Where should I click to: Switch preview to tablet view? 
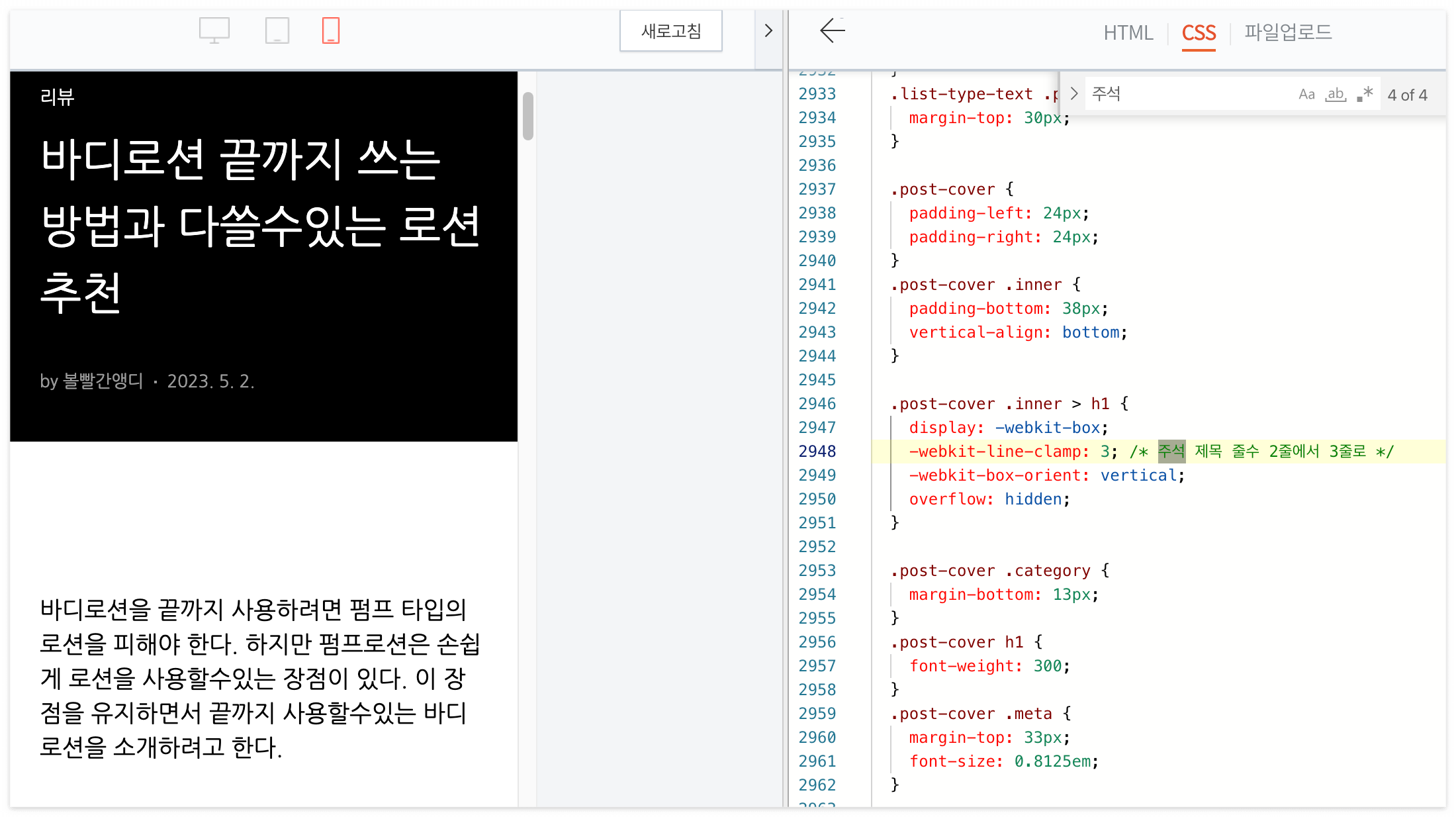pos(277,30)
